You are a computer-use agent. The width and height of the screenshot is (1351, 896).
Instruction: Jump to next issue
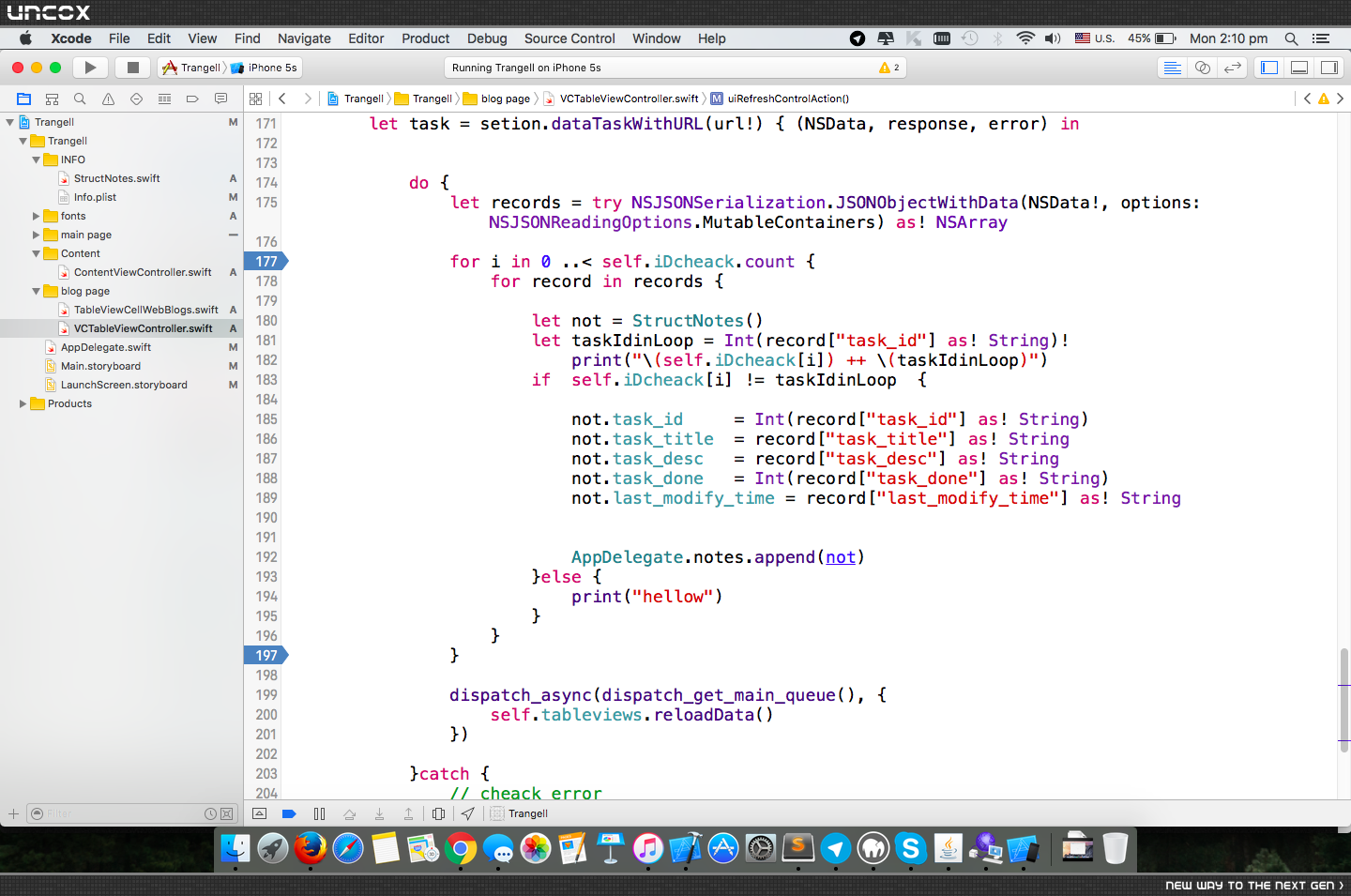pyautogui.click(x=1340, y=99)
